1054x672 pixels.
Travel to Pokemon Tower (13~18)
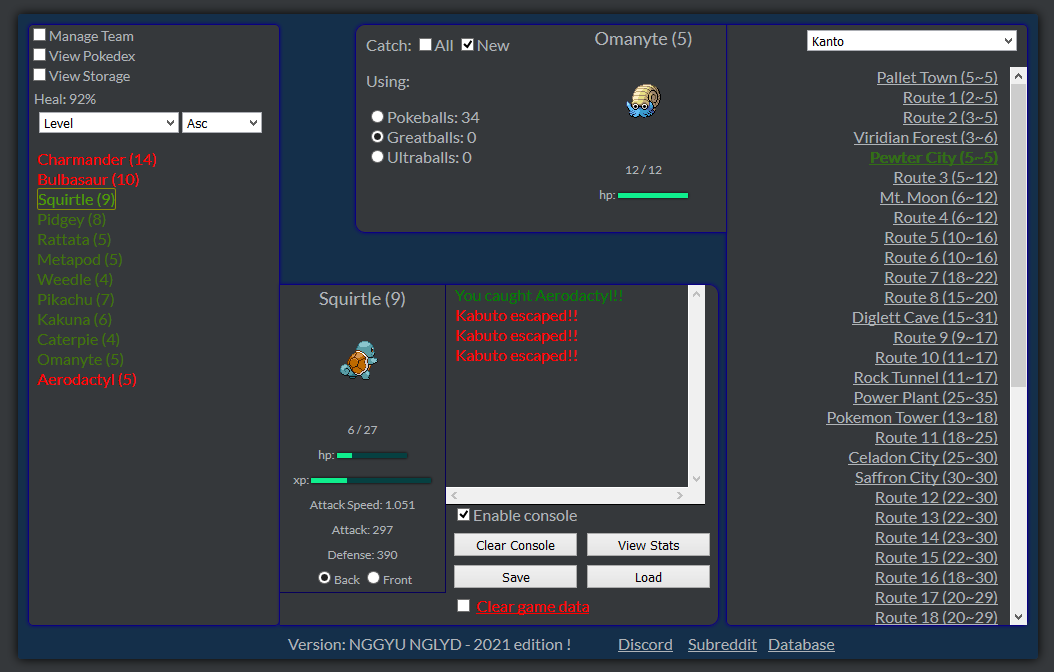pos(912,417)
